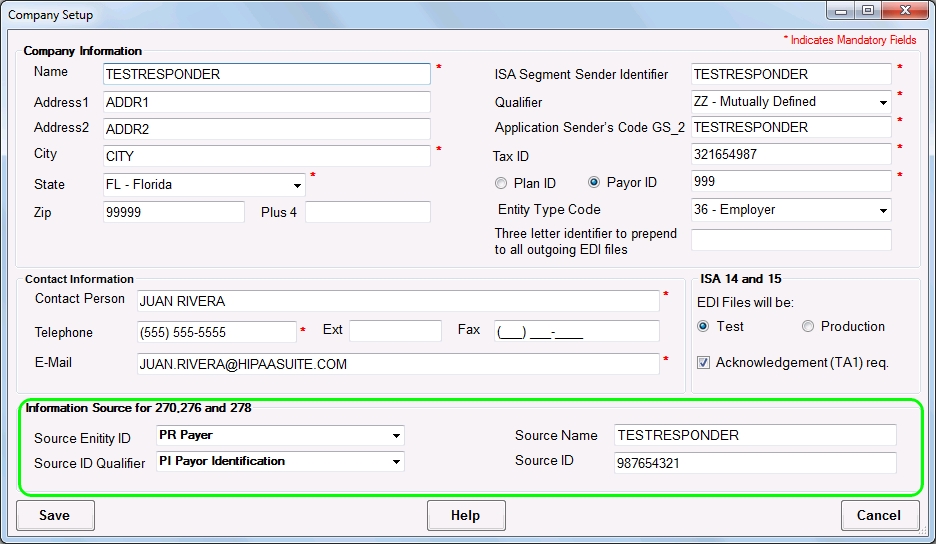
Task: Open the Help dialog button
Action: tap(465, 515)
